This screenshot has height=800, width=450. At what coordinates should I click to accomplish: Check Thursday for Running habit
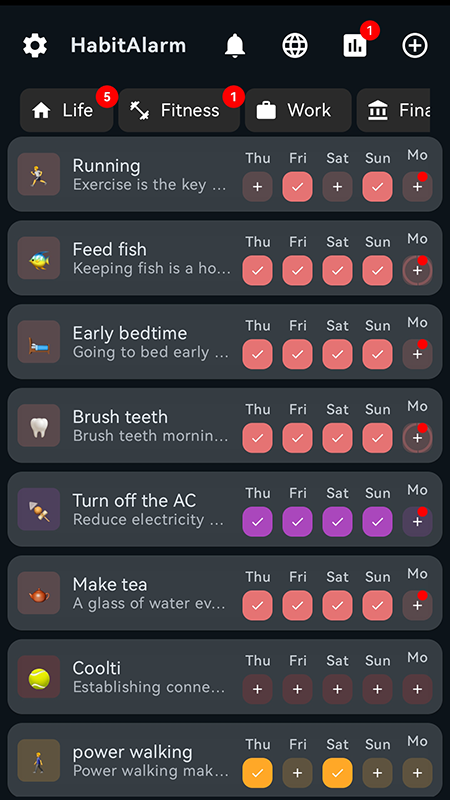pos(258,187)
